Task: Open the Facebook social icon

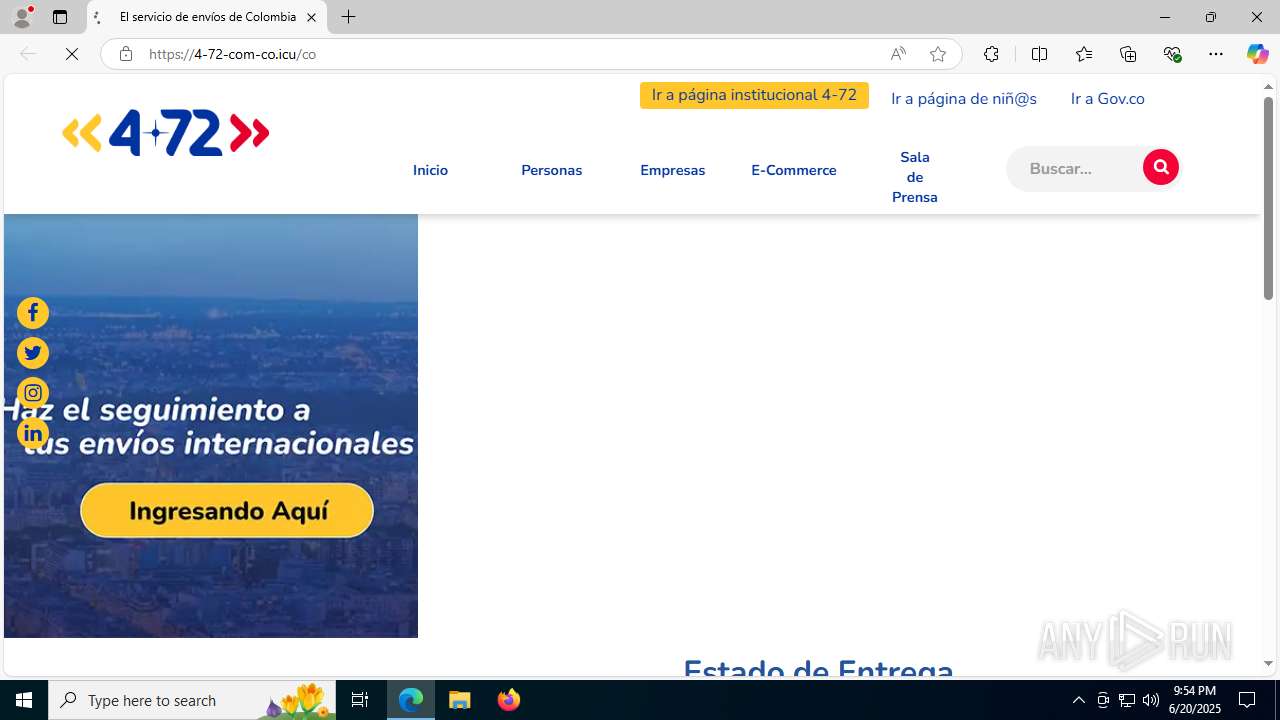Action: pos(33,313)
